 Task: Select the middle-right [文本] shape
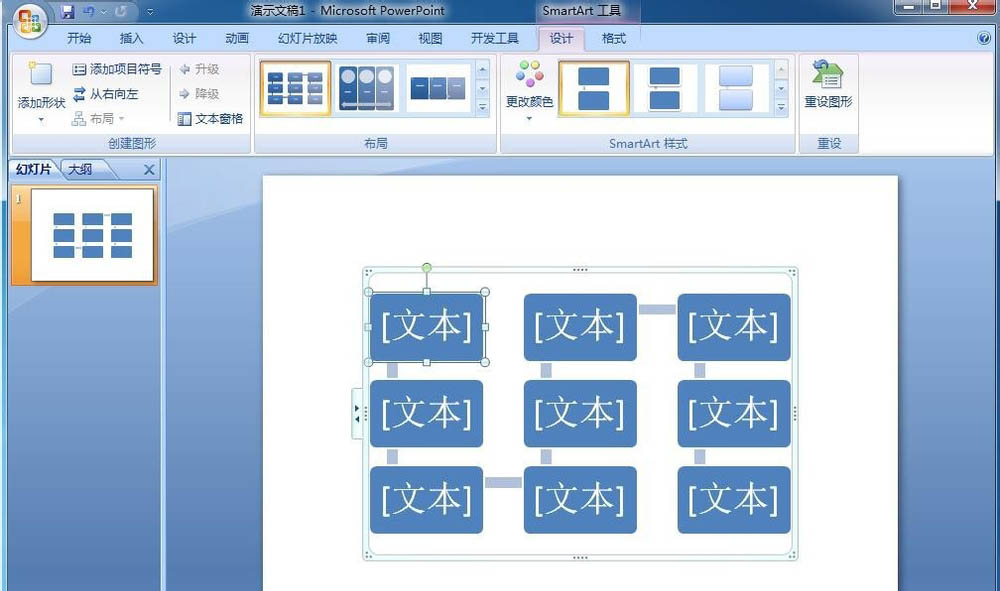pos(734,413)
